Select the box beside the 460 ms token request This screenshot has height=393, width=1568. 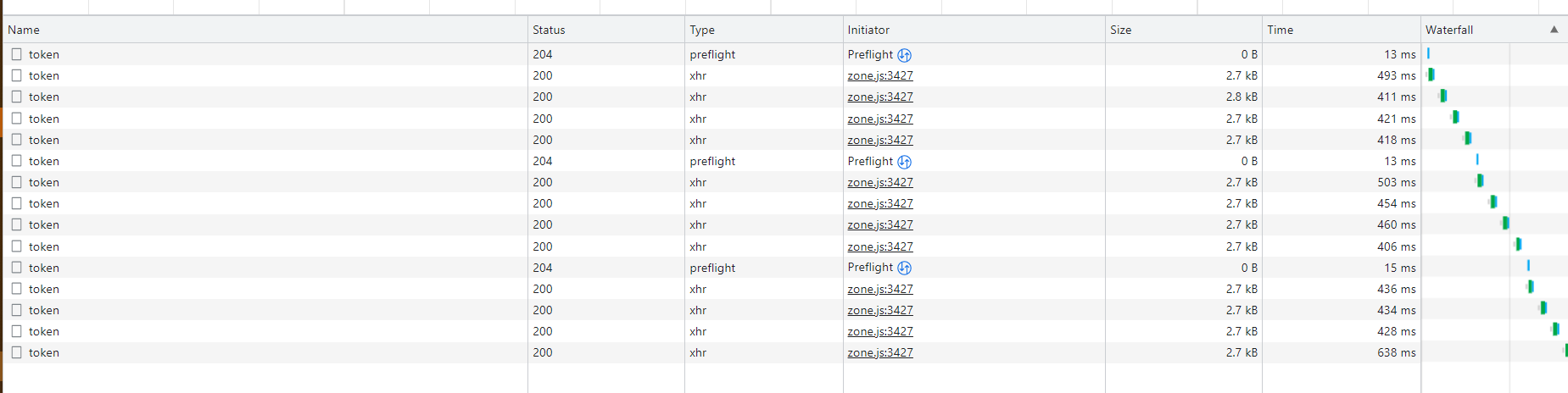(x=16, y=224)
